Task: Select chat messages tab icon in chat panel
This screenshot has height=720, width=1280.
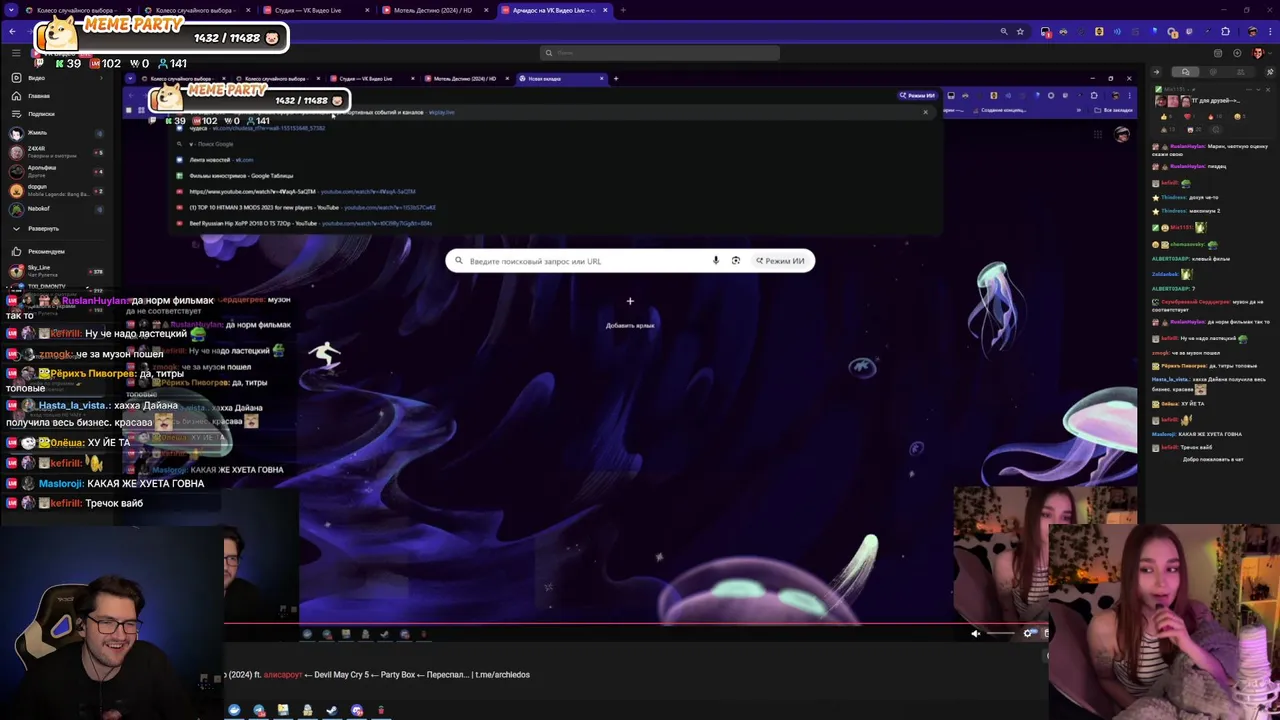Action: coord(1186,72)
